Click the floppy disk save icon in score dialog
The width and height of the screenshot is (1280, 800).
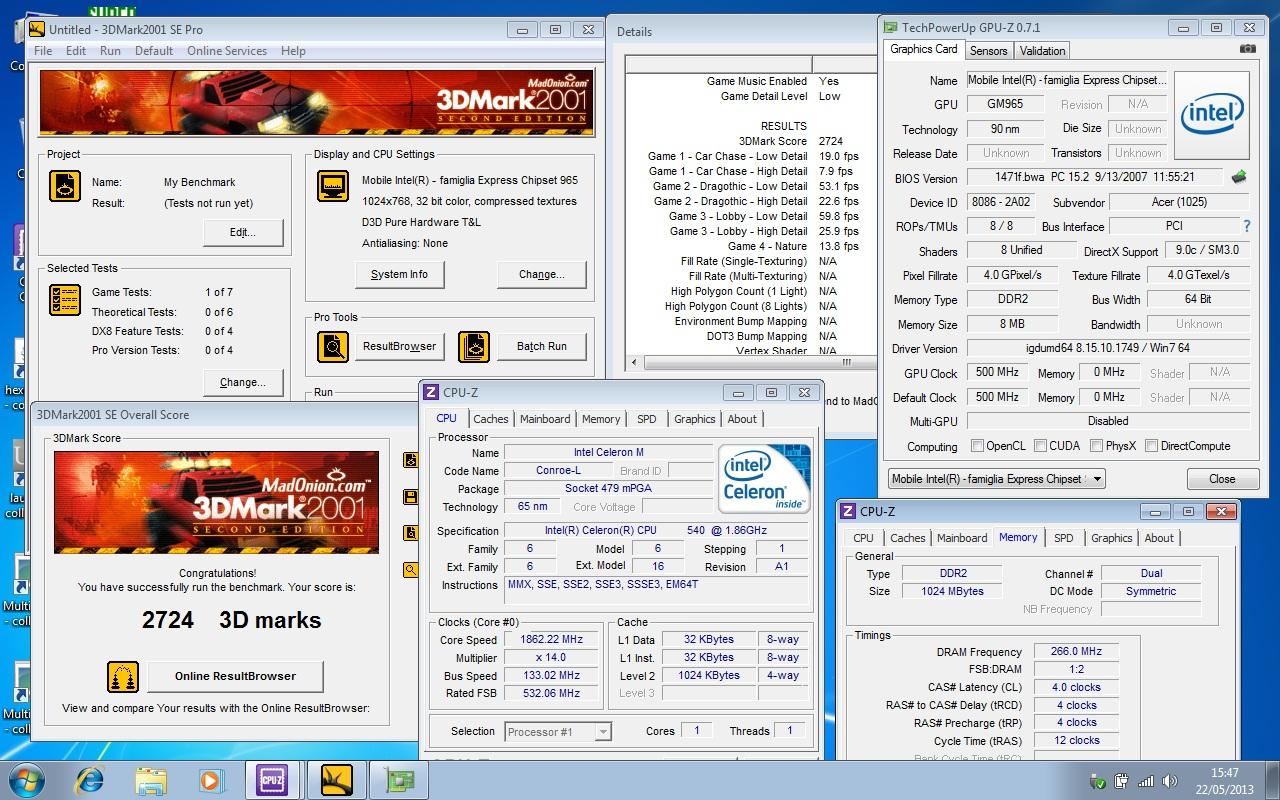tap(410, 497)
